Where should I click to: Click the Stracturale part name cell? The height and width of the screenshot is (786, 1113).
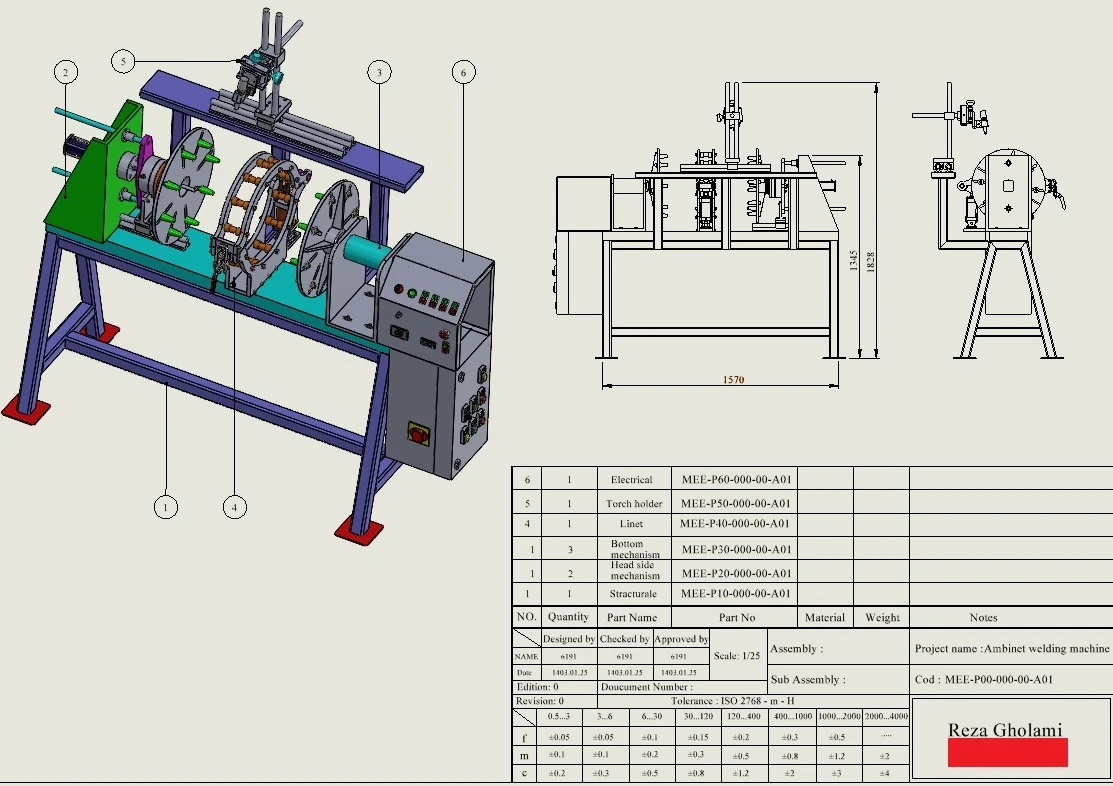pos(633,594)
